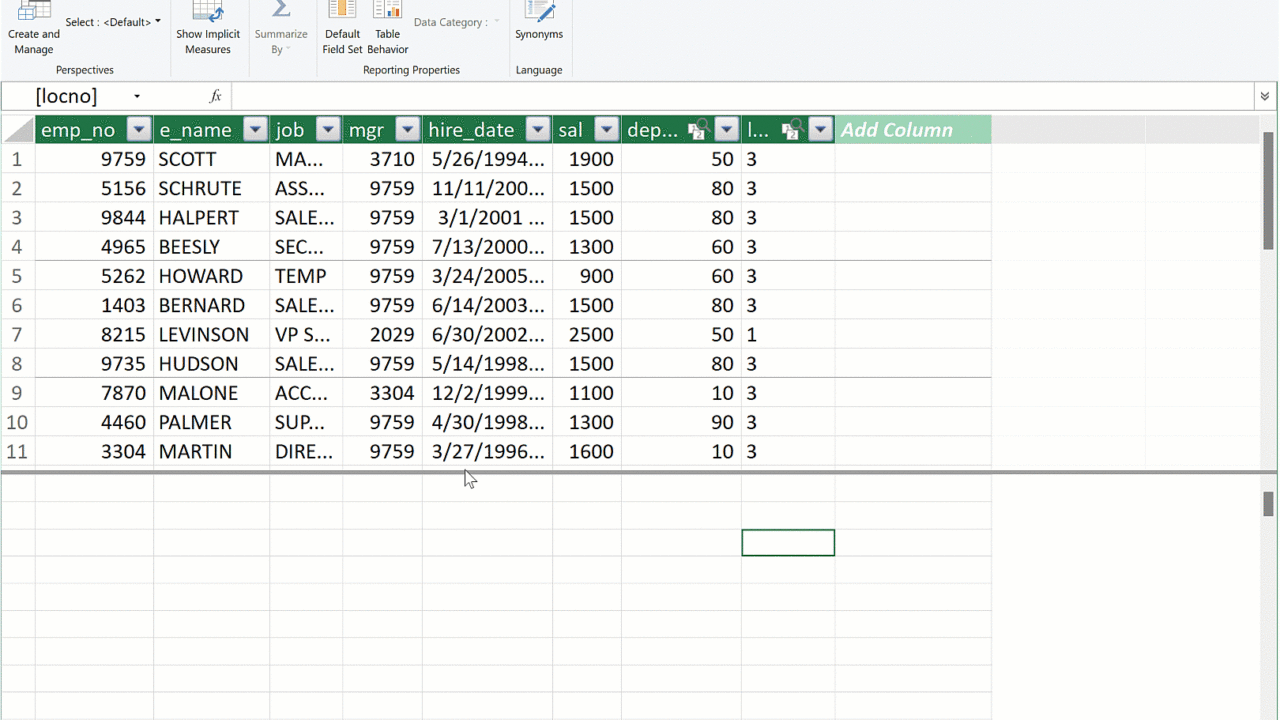Open the name box dropdown arrow
The width and height of the screenshot is (1280, 720).
(137, 96)
